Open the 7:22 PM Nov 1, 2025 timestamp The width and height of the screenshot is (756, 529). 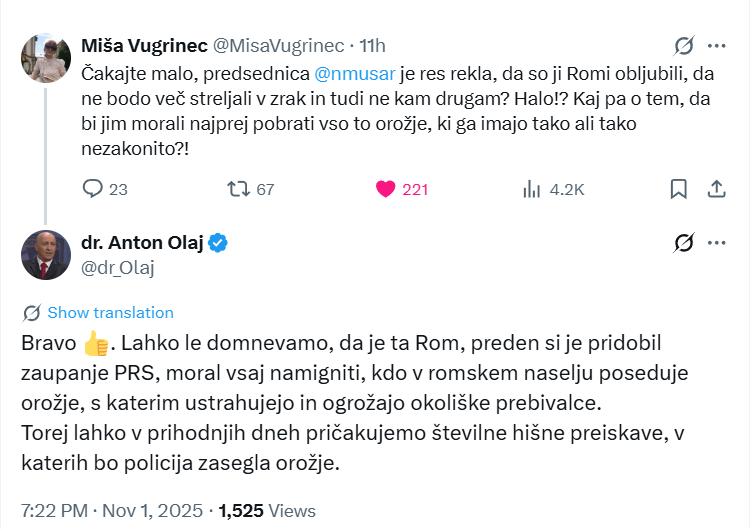pyautogui.click(x=109, y=509)
